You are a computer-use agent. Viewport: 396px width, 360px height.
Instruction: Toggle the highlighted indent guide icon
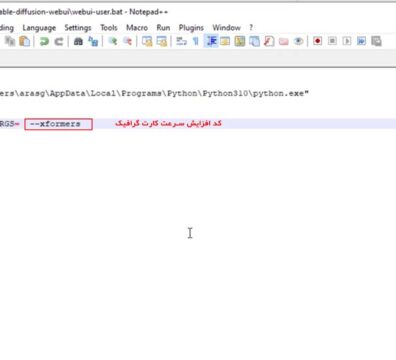coord(211,41)
